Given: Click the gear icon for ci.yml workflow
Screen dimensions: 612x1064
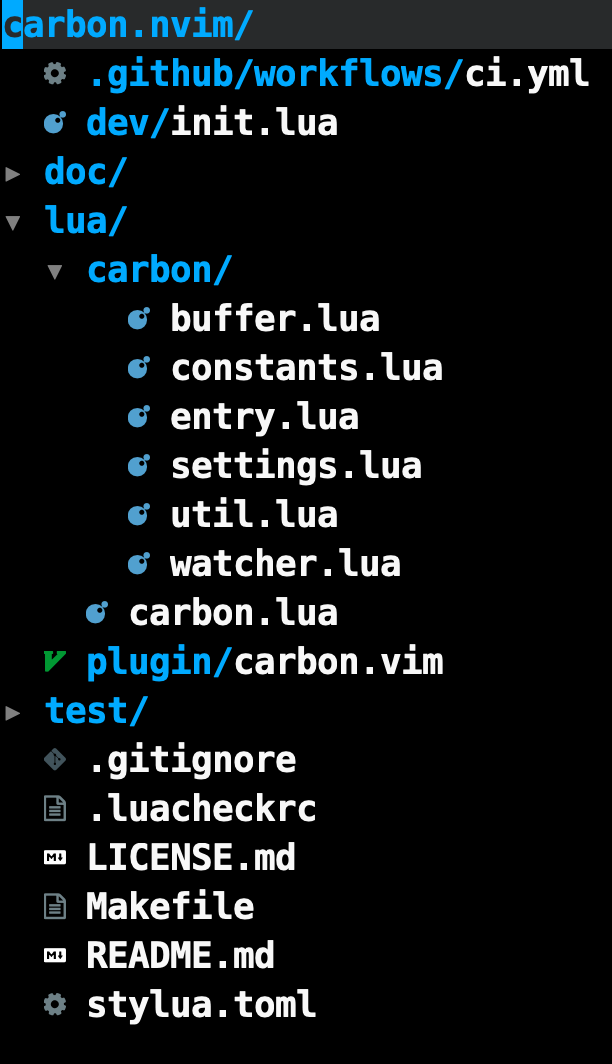Looking at the screenshot, I should 57,74.
